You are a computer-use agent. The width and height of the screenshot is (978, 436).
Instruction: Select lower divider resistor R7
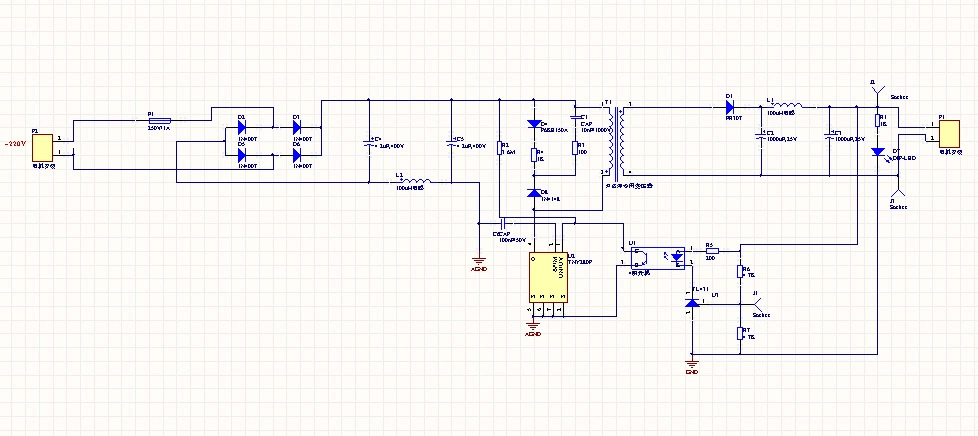[x=740, y=332]
